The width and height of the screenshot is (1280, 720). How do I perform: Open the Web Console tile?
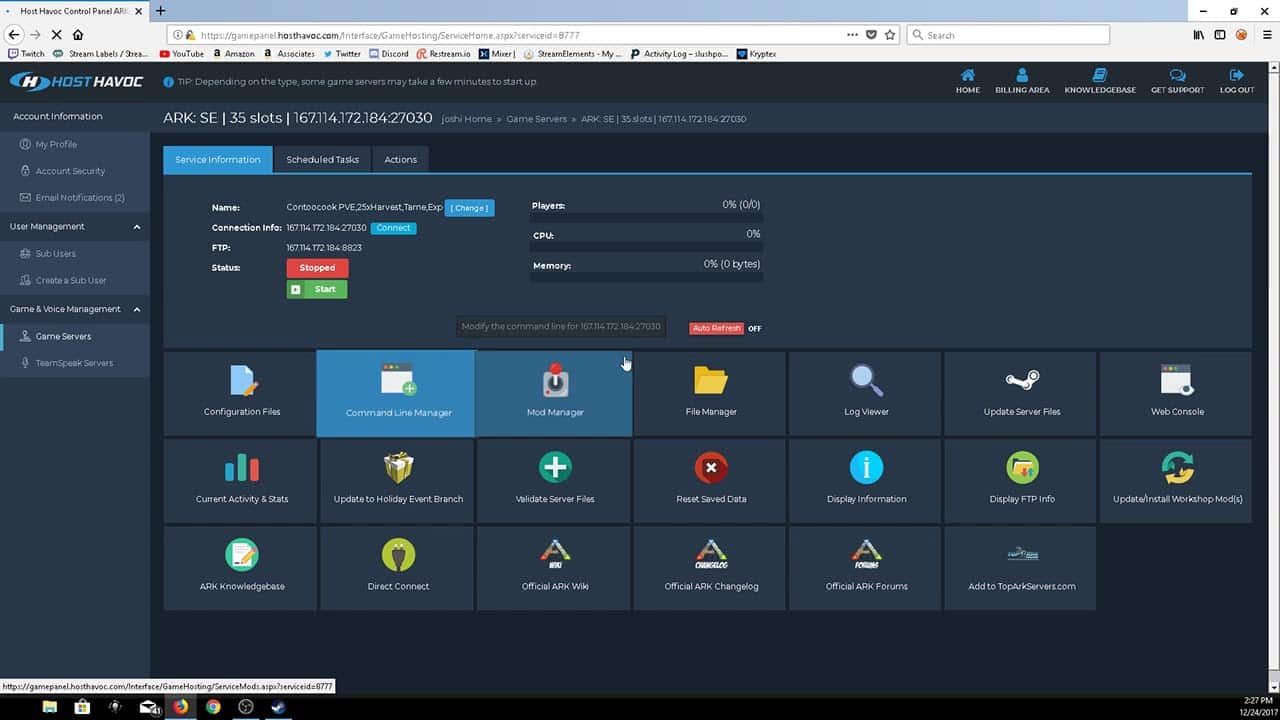(1177, 393)
